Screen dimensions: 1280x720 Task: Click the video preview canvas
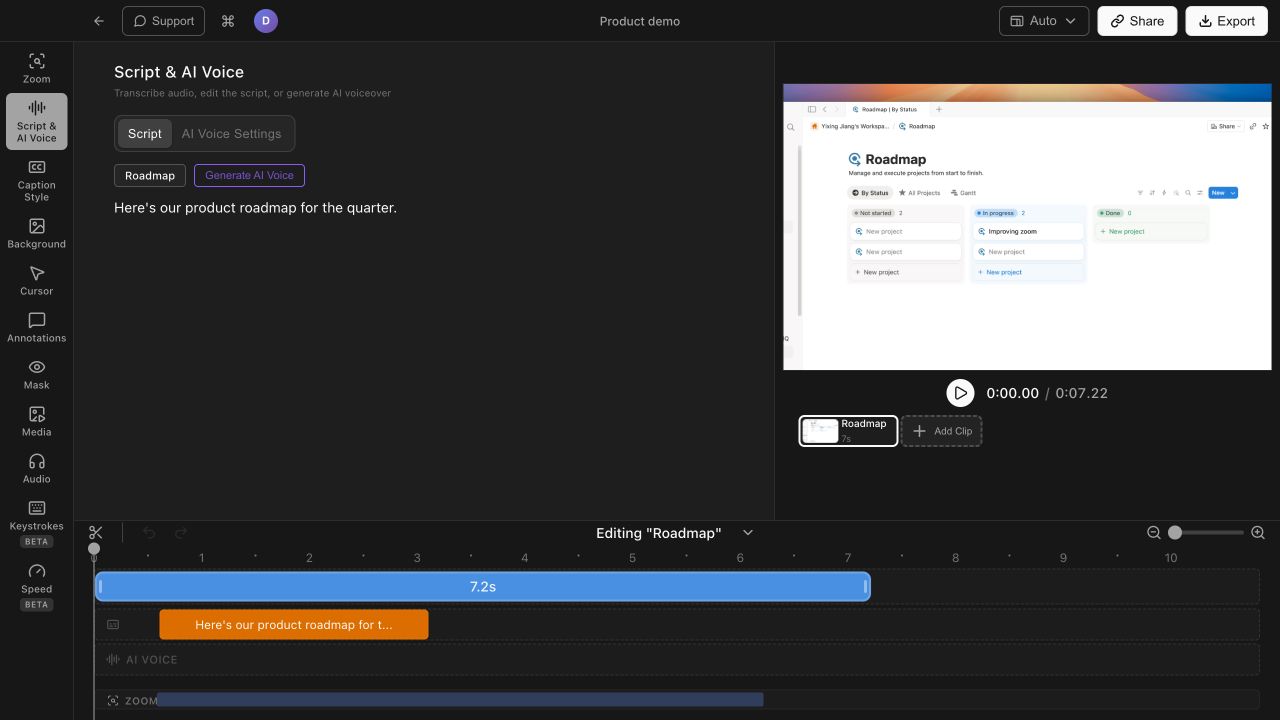coord(1027,227)
